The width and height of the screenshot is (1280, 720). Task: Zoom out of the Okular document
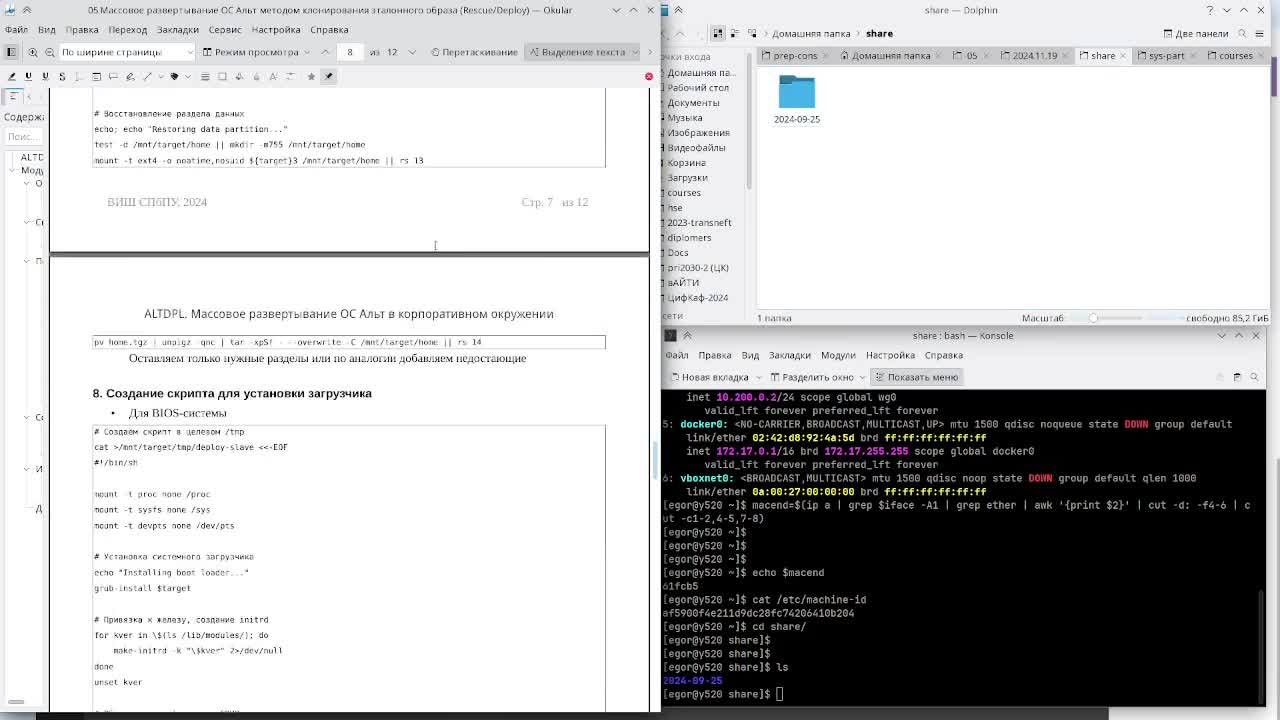[49, 52]
